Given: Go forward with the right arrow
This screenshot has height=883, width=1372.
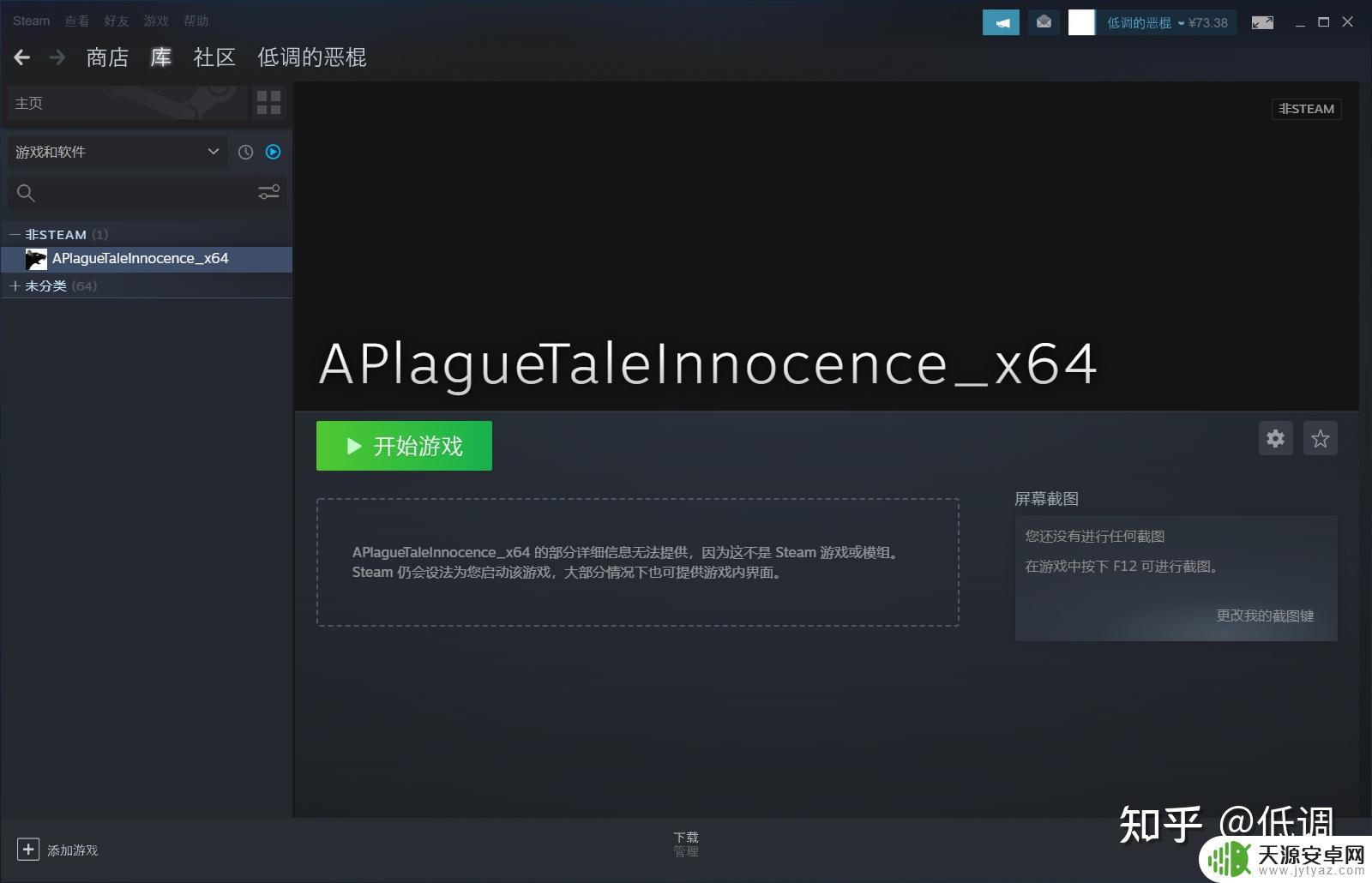Looking at the screenshot, I should coord(57,57).
